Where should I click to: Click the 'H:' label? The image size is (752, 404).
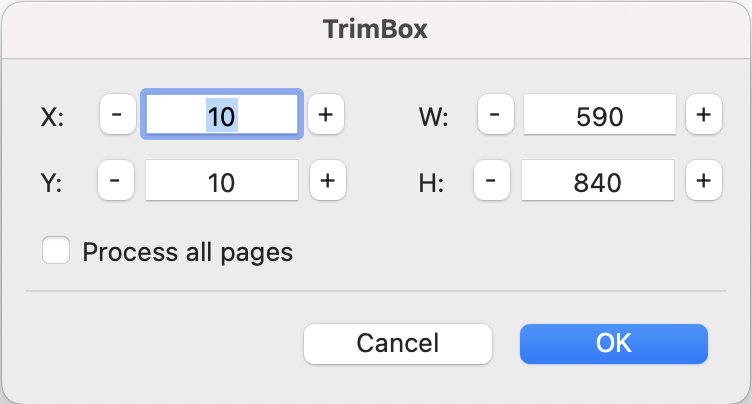432,183
